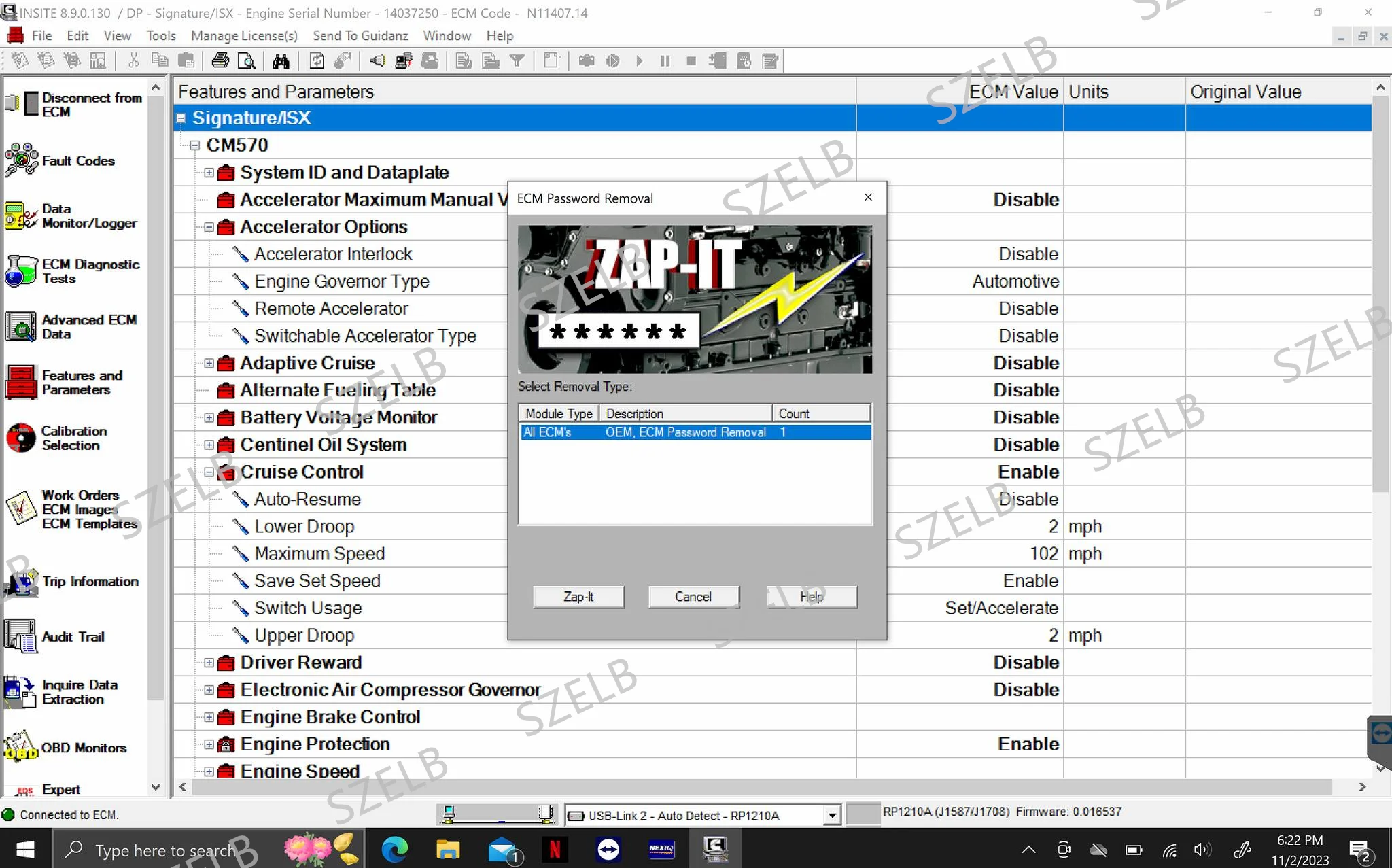The width and height of the screenshot is (1392, 868).
Task: Collapse the Cruise Control tree node
Action: tap(209, 472)
